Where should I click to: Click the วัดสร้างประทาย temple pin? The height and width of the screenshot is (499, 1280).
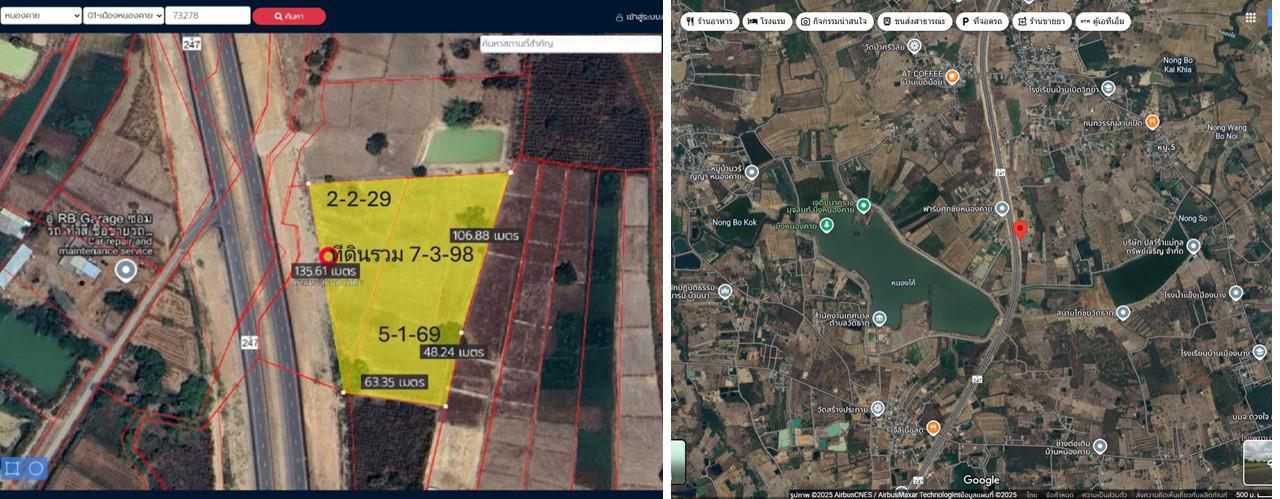coord(877,407)
